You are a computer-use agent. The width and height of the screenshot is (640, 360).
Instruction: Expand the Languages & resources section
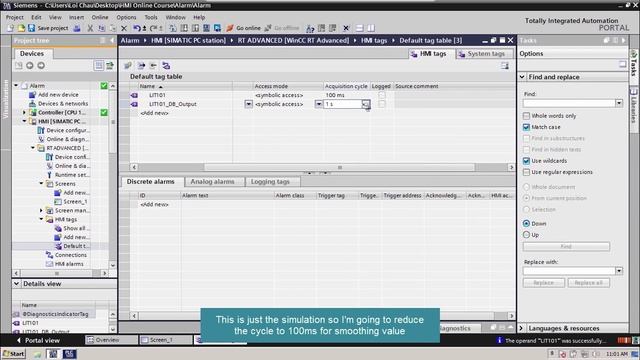(522, 328)
